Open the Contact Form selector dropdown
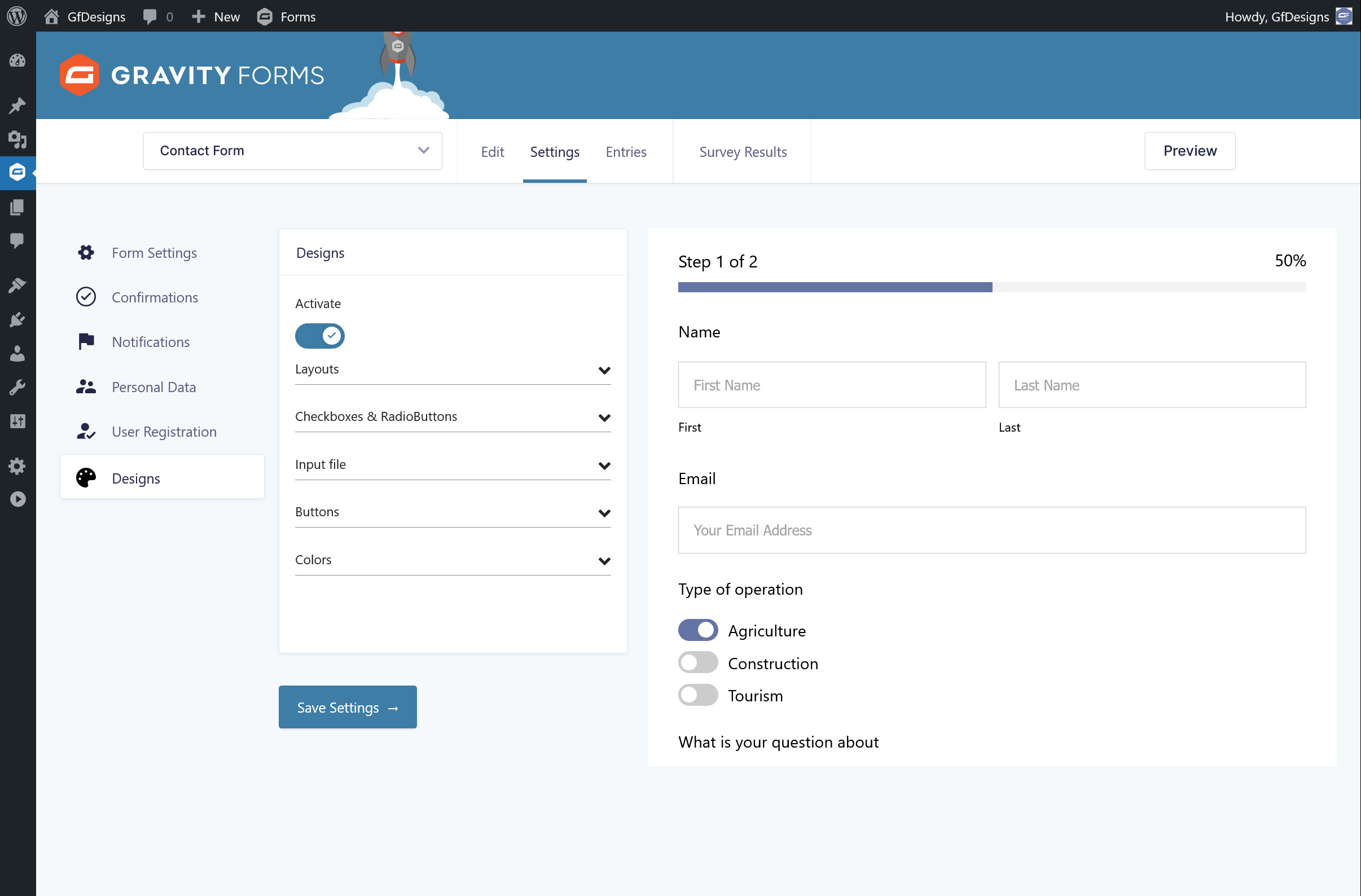Image resolution: width=1361 pixels, height=896 pixels. [x=293, y=151]
